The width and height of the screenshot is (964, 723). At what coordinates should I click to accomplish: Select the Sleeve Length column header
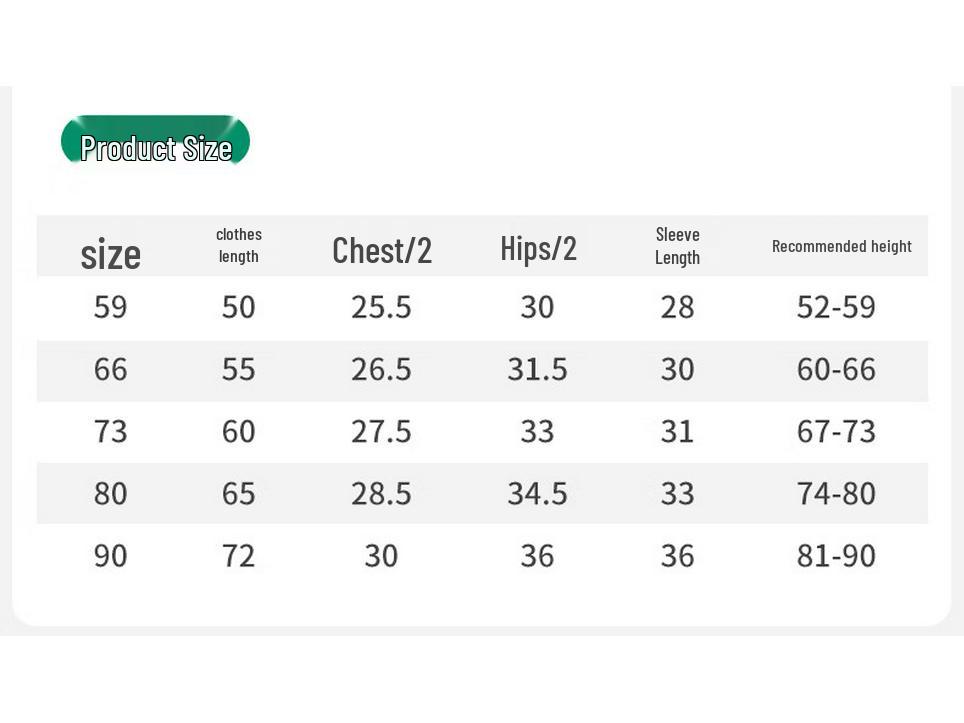(x=678, y=246)
